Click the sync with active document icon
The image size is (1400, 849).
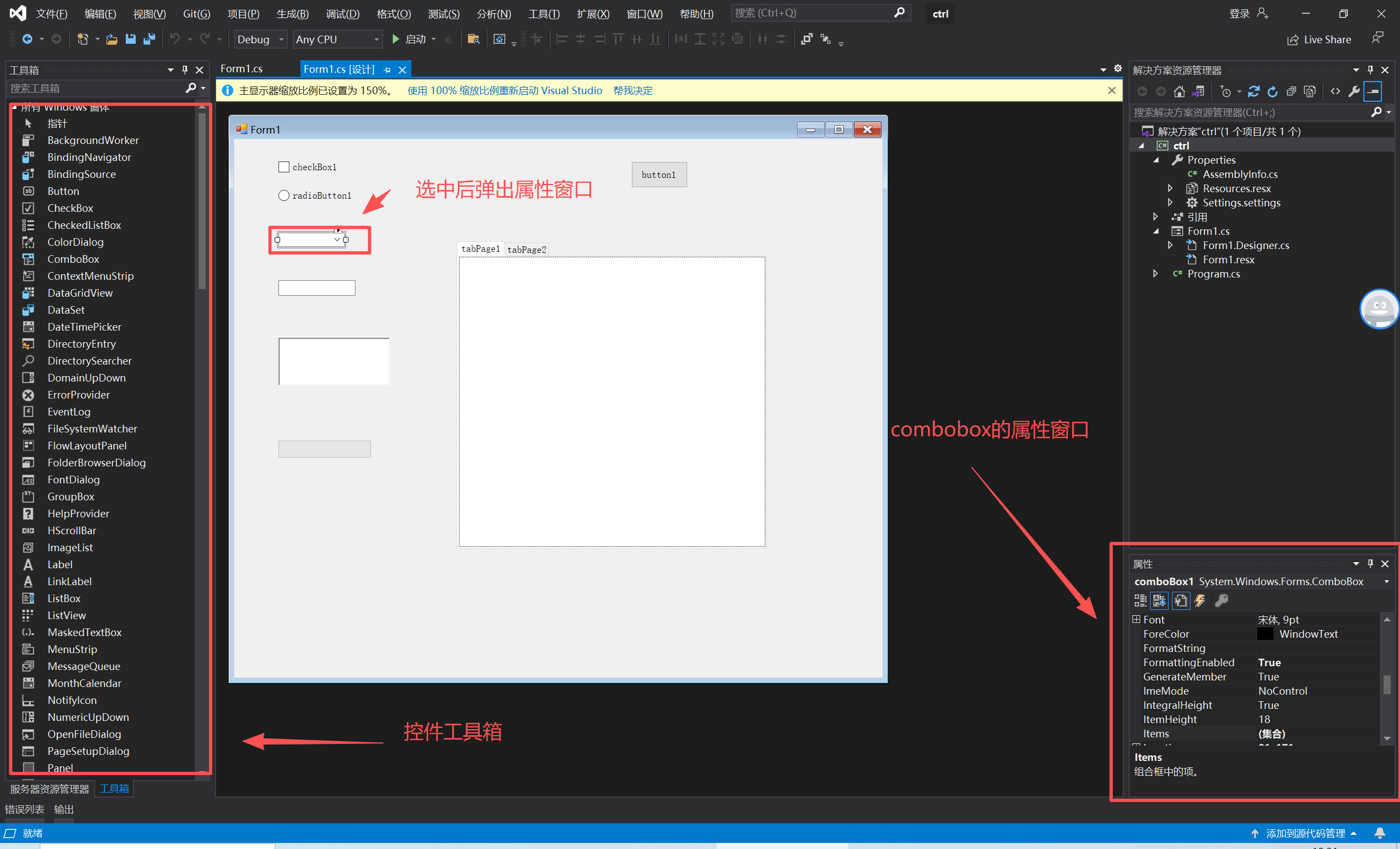pos(1254,91)
